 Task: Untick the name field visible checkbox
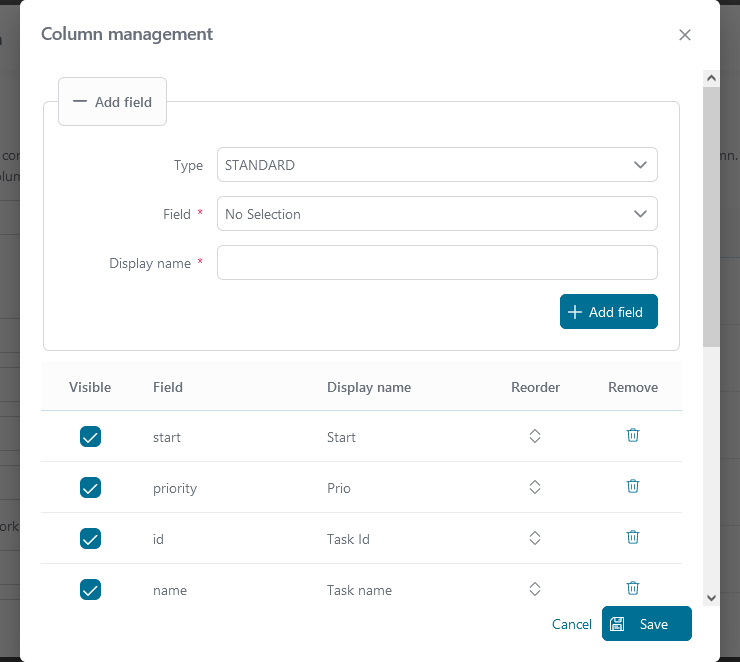click(90, 590)
